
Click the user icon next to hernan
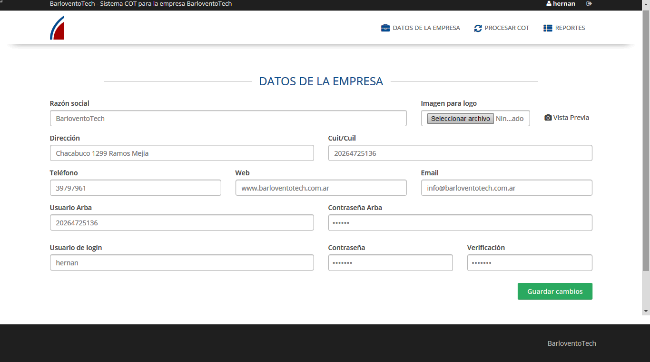point(548,4)
